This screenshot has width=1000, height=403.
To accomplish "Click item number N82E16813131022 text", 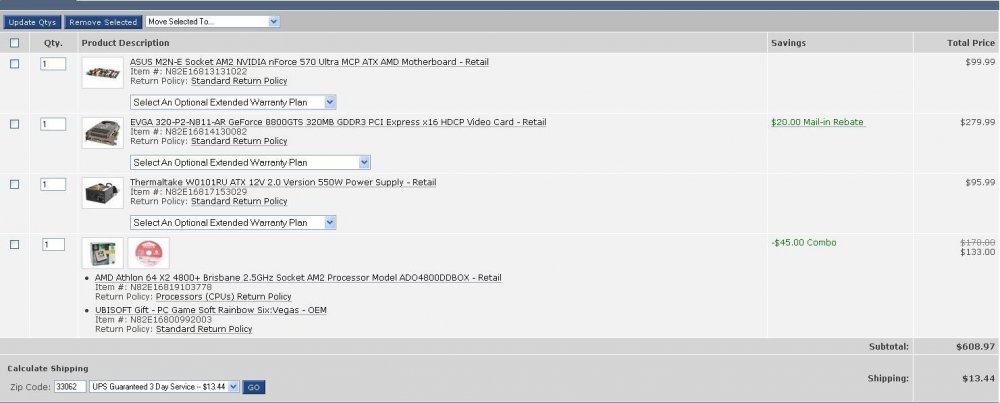I will [206, 71].
